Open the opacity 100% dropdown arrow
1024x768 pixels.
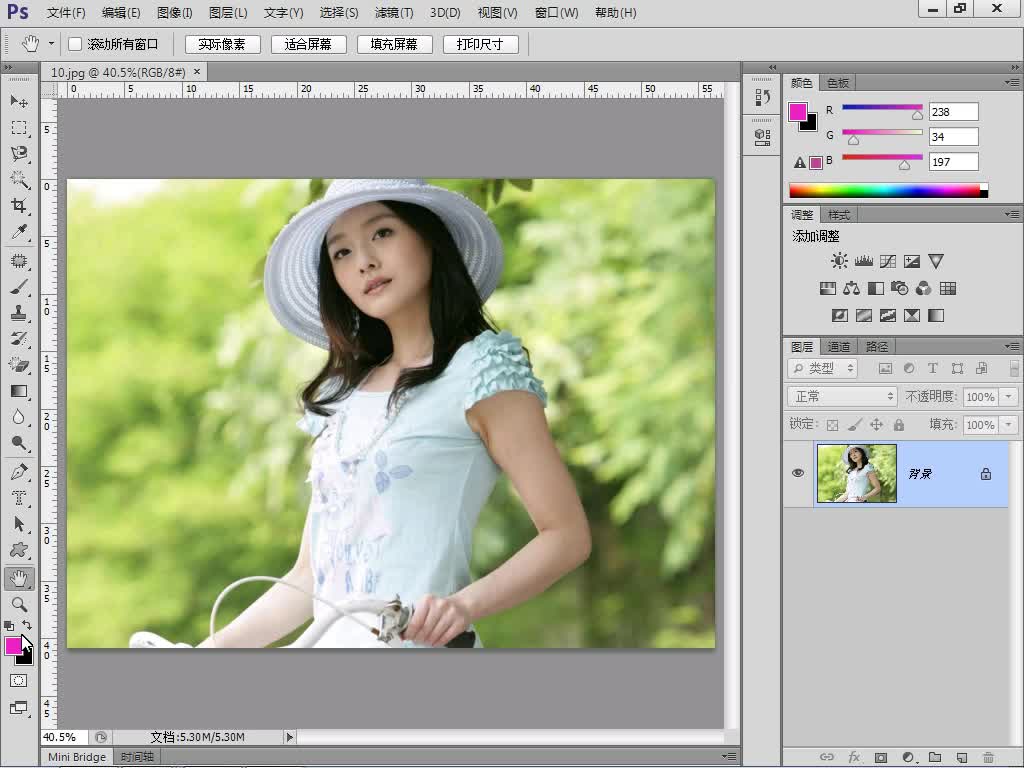pyautogui.click(x=1008, y=397)
